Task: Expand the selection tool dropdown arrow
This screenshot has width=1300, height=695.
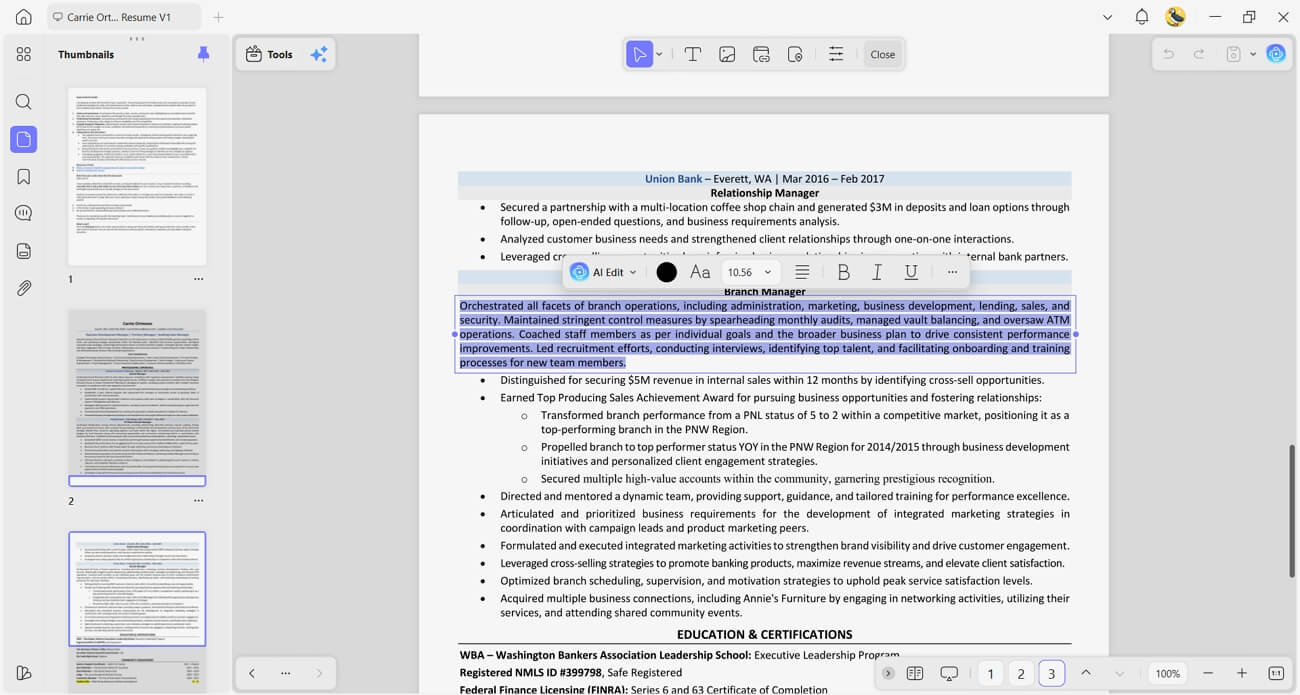Action: click(660, 54)
